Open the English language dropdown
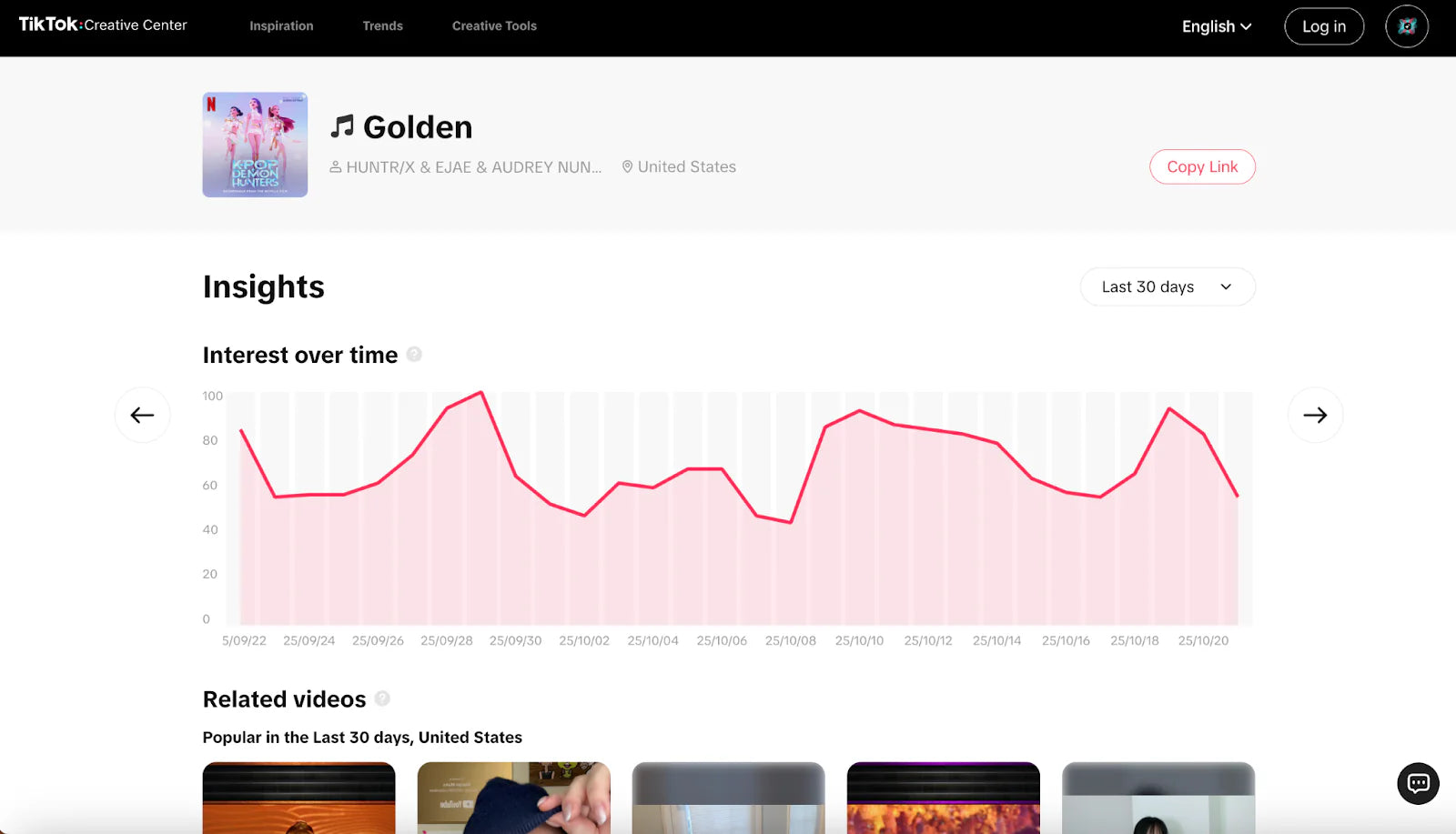 (1216, 26)
